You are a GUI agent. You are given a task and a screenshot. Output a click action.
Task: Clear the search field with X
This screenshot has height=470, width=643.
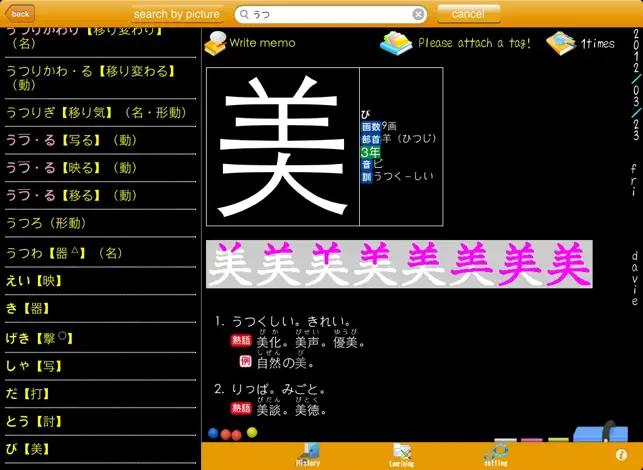pyautogui.click(x=418, y=14)
